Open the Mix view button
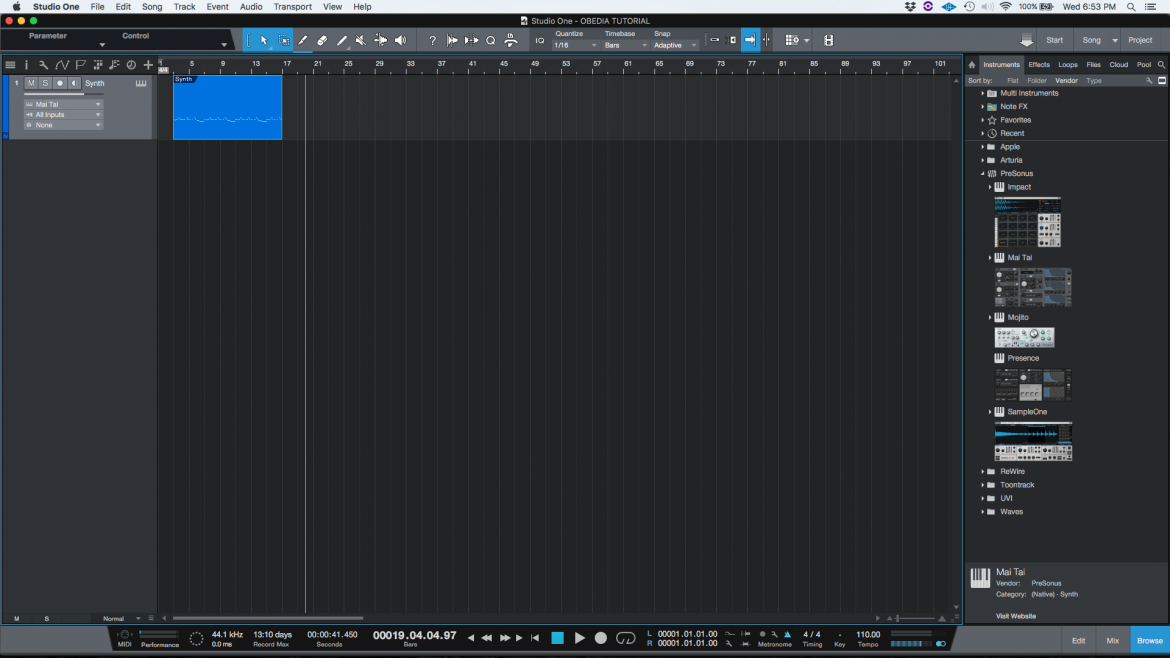The width and height of the screenshot is (1170, 658). pos(1113,641)
